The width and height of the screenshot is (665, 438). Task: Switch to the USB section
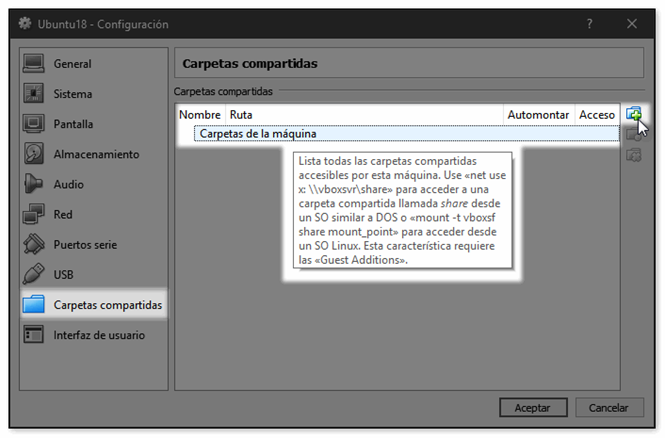(x=94, y=274)
